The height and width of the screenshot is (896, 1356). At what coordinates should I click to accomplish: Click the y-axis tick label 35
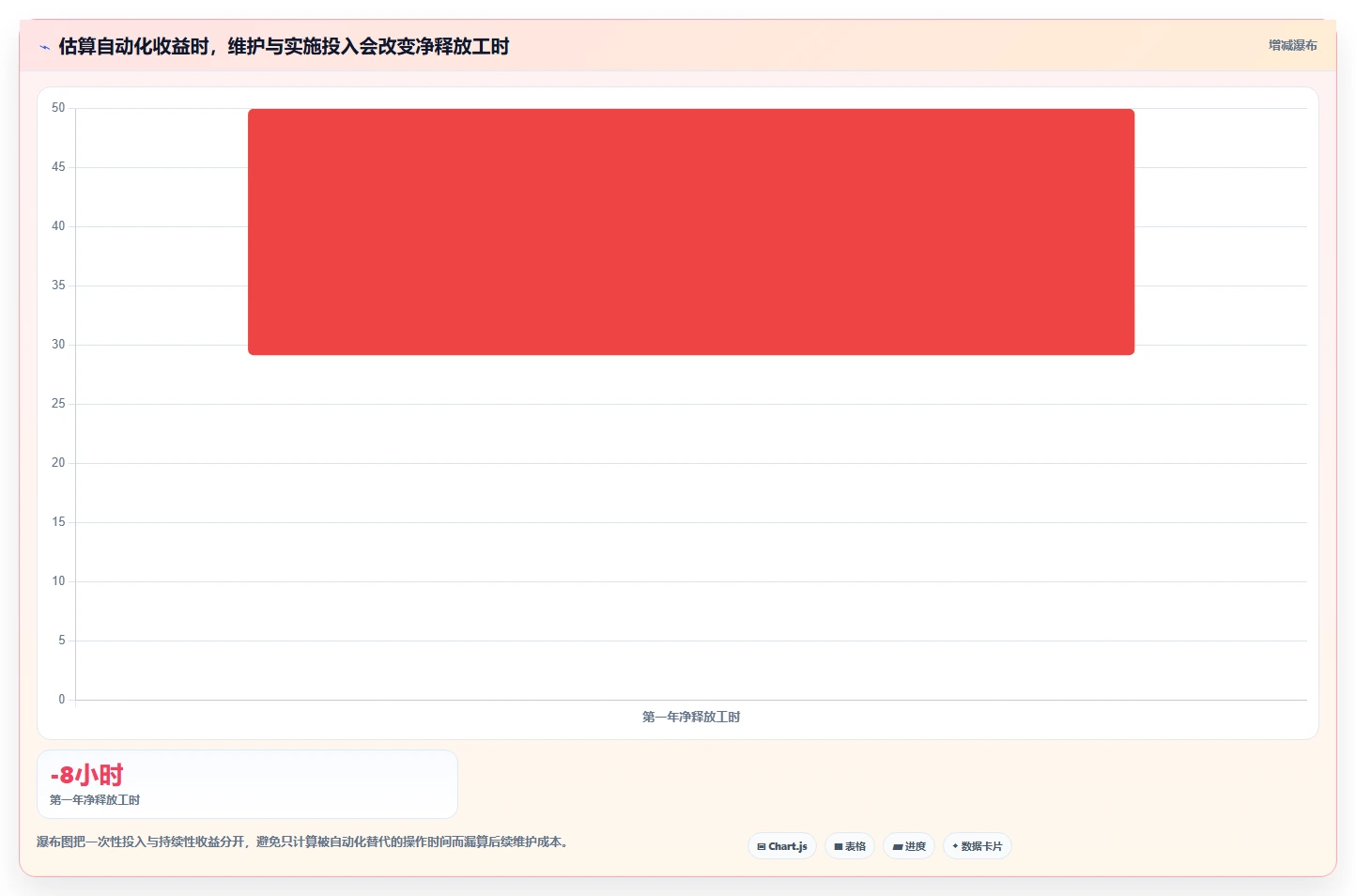(x=58, y=286)
